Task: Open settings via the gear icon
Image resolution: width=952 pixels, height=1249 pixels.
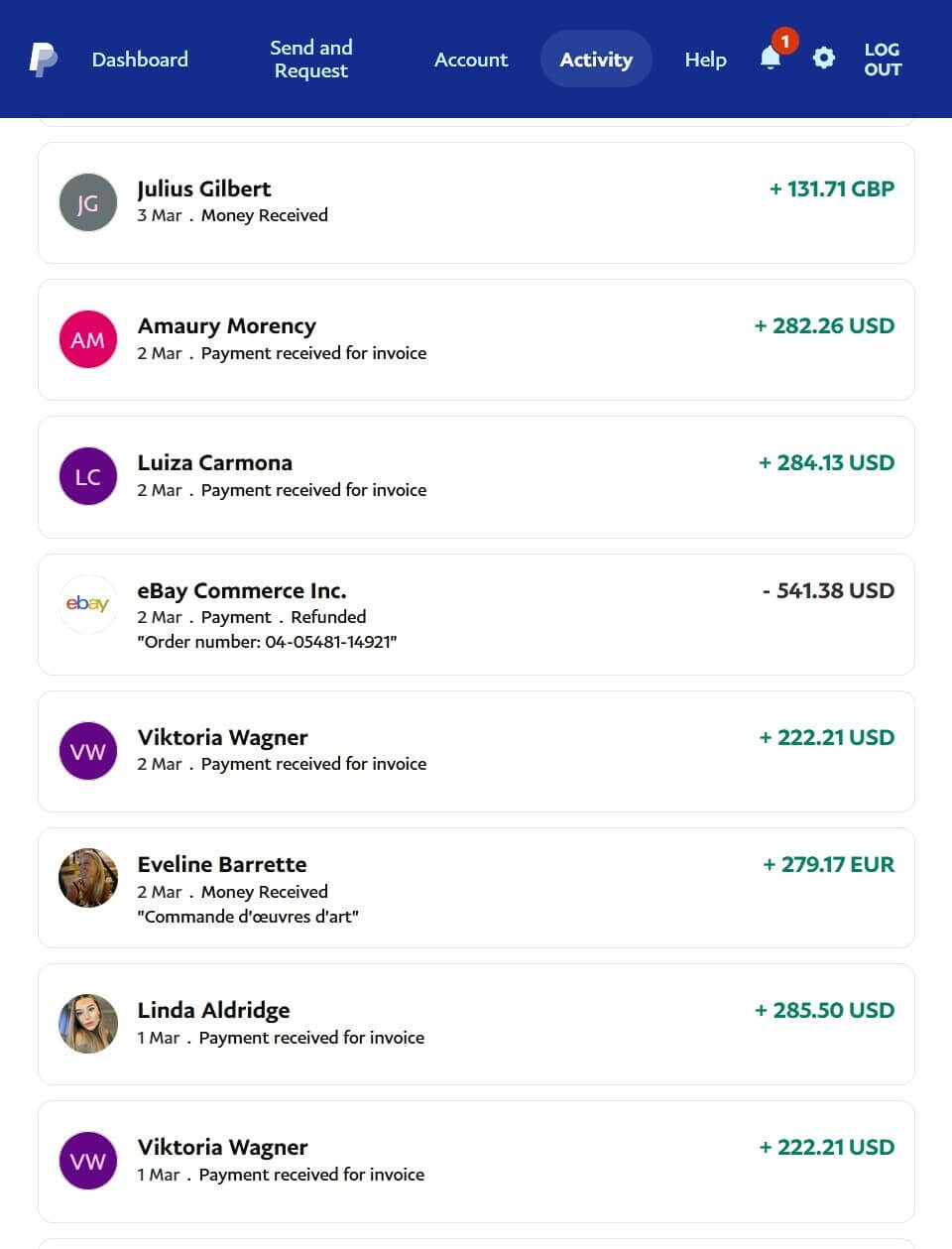Action: tap(823, 59)
